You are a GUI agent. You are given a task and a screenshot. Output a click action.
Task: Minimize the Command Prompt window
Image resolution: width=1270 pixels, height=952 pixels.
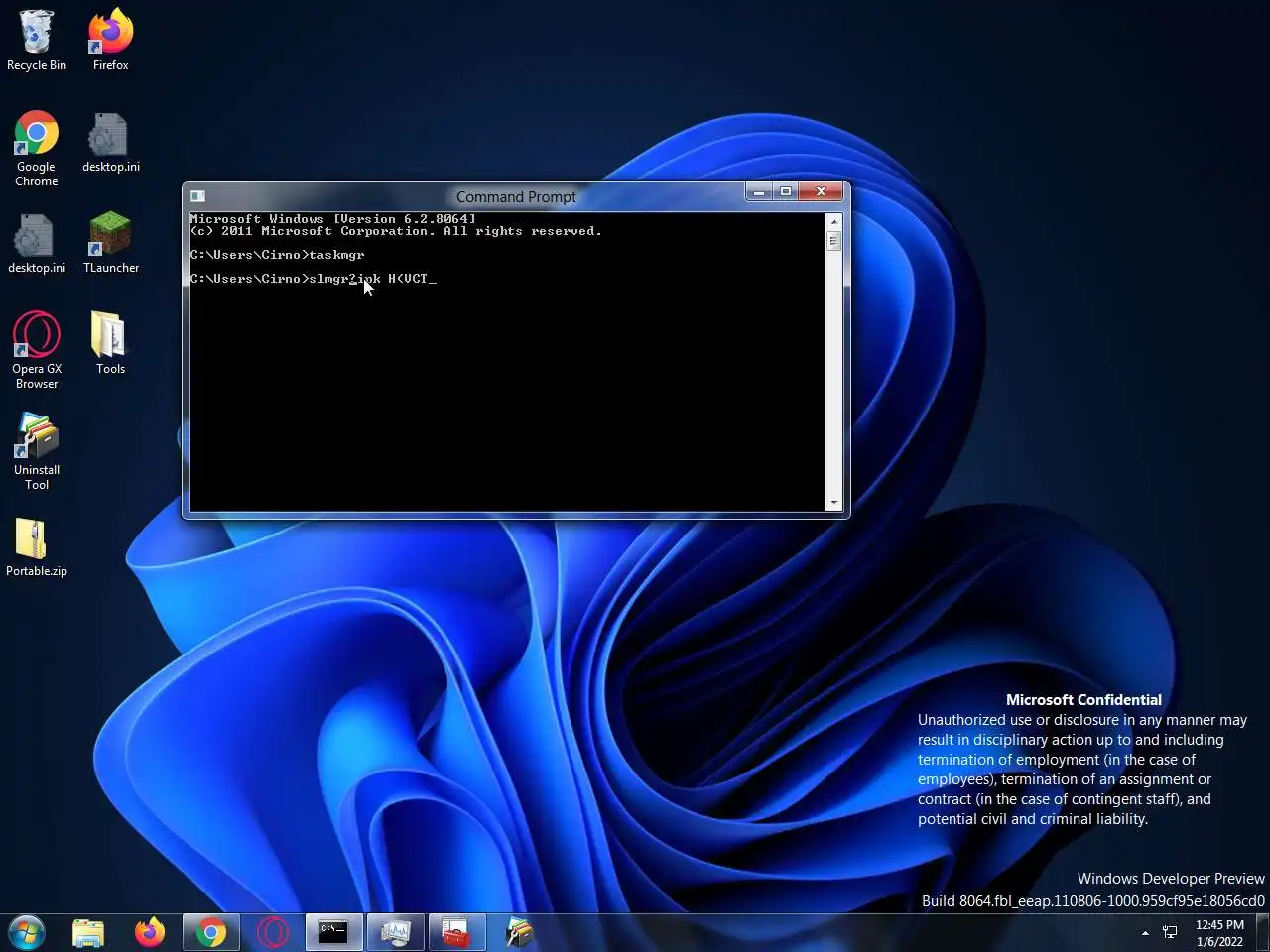click(x=759, y=191)
